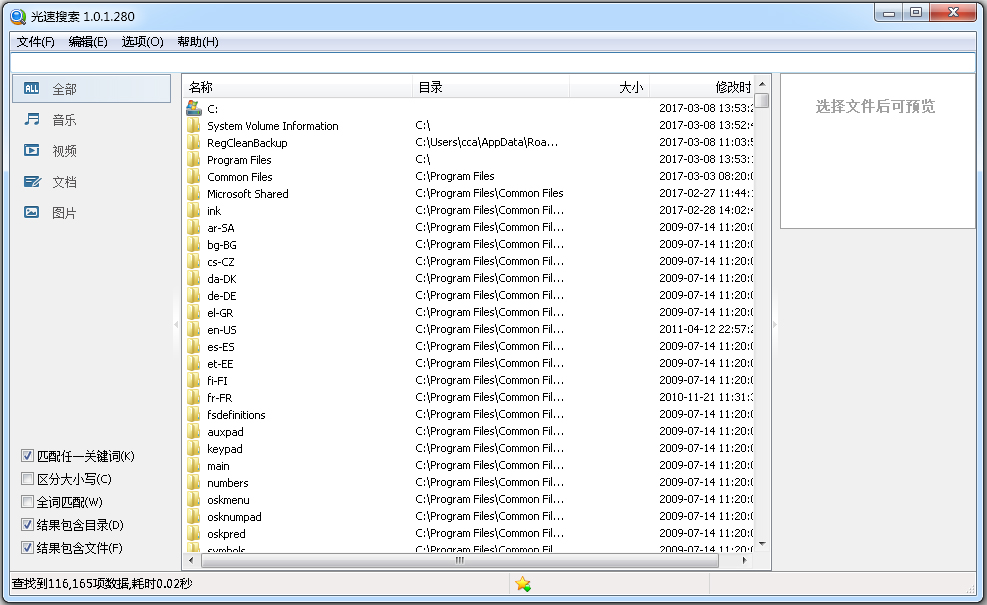Sort results by 大小 column header
987x605 pixels.
click(610, 88)
